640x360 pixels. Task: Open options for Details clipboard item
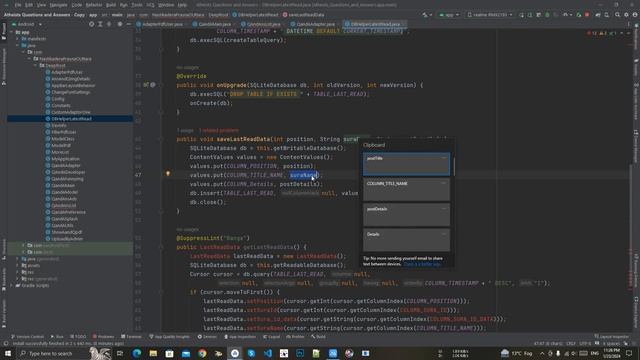pos(444,234)
